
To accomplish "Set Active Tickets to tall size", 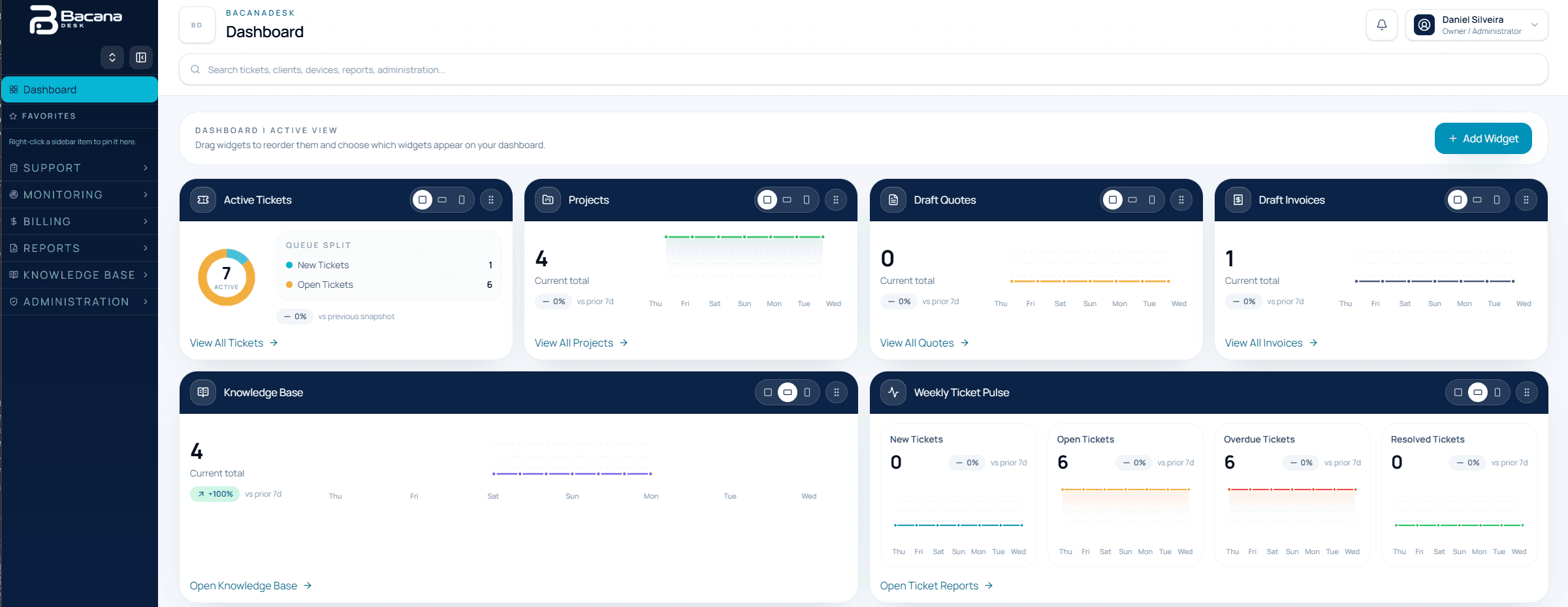I will [462, 200].
